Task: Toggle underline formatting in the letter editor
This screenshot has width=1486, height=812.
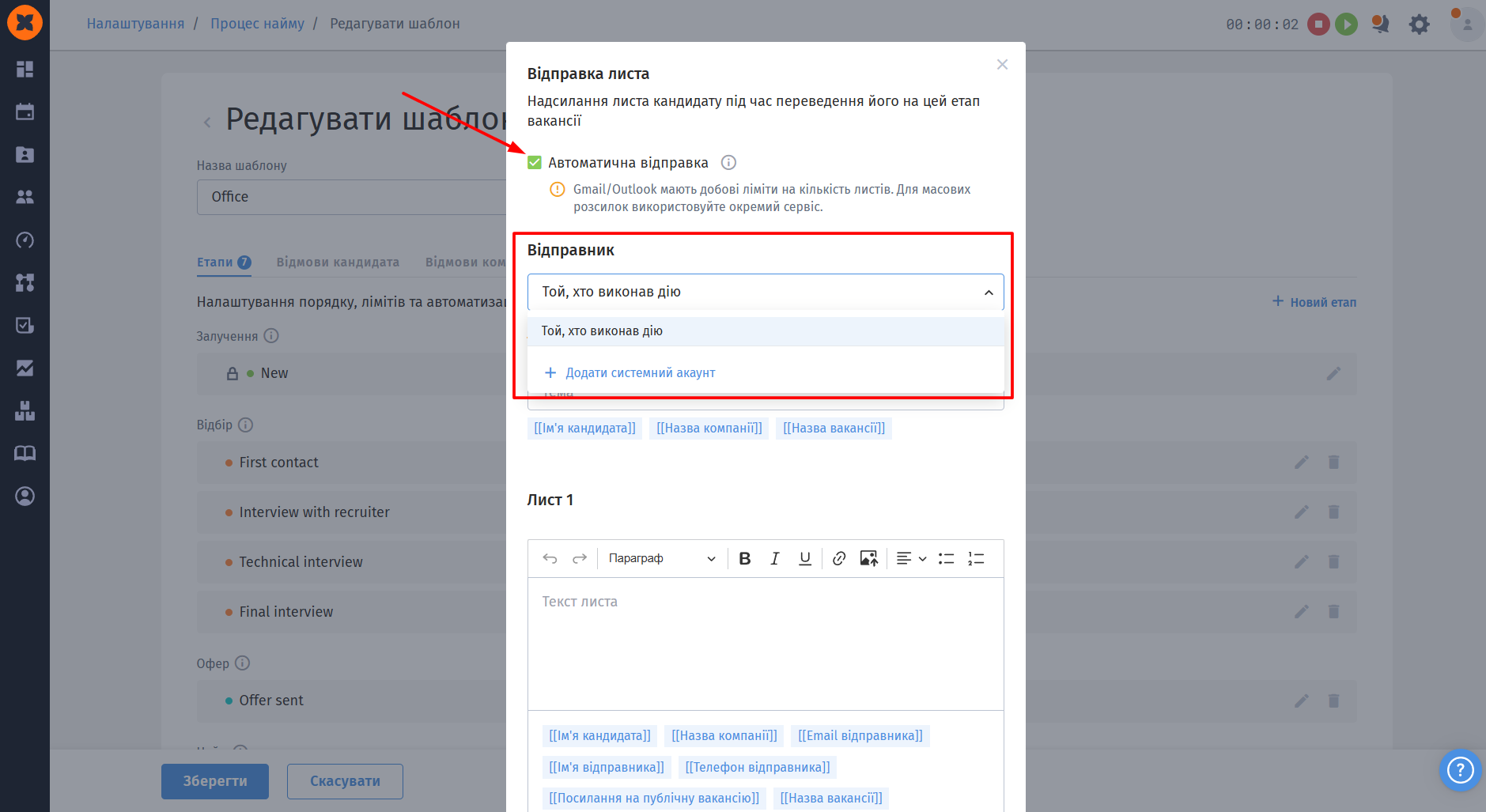Action: [805, 559]
